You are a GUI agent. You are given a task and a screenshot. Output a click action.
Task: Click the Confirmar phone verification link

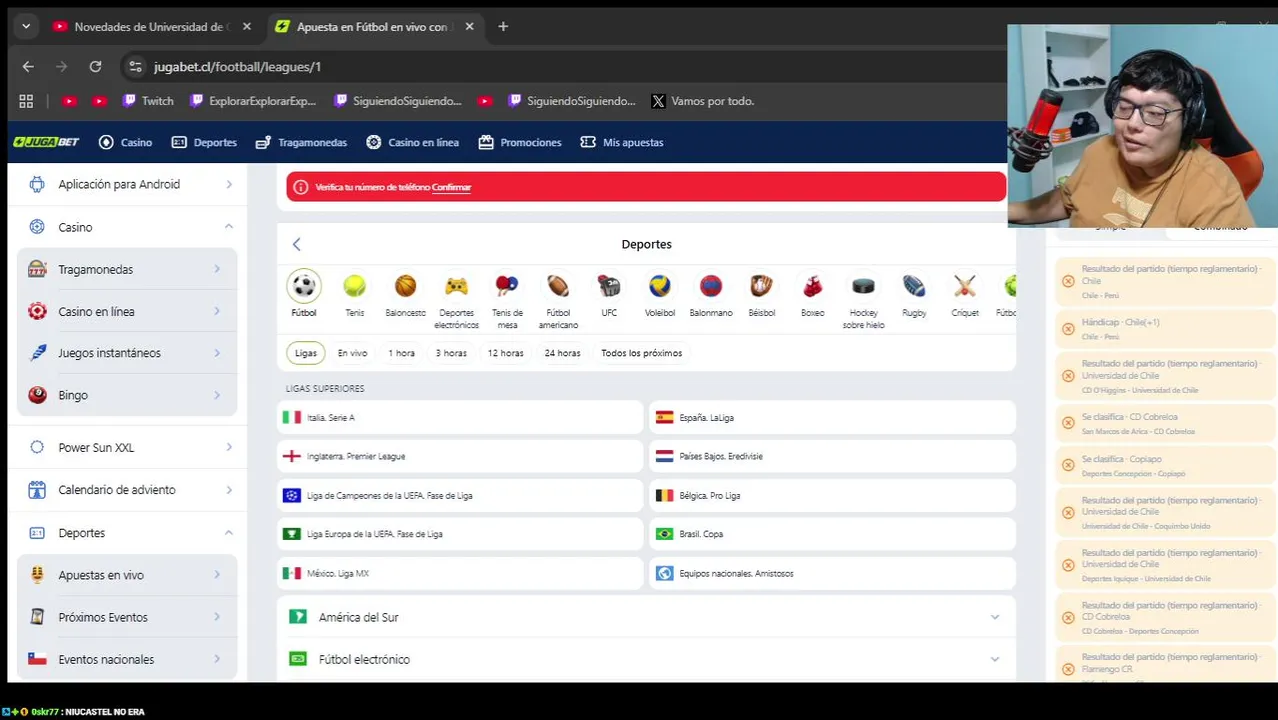(451, 187)
